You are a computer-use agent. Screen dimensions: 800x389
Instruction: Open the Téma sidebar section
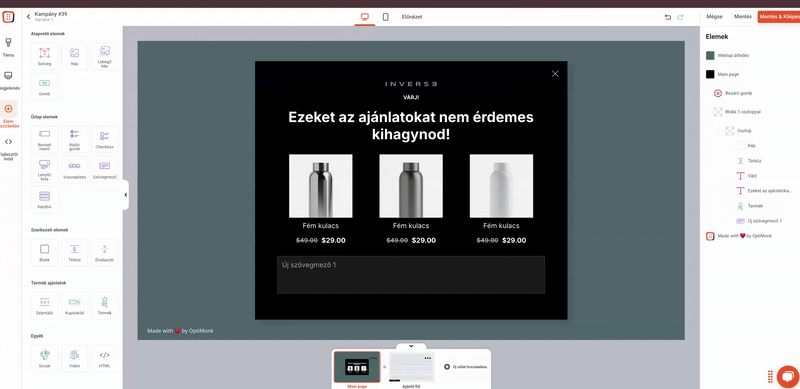(x=8, y=47)
